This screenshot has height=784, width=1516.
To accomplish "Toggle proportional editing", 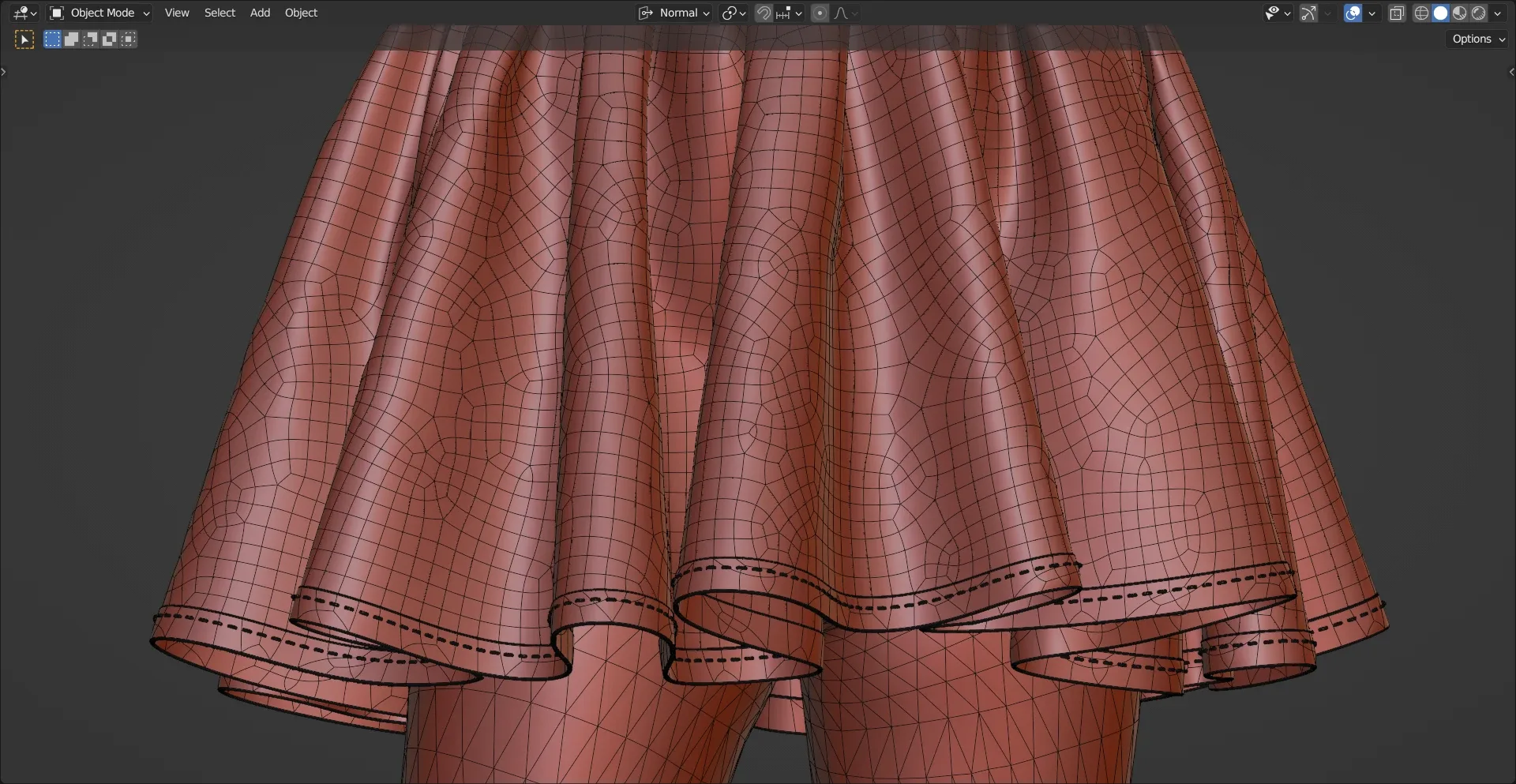I will click(x=820, y=13).
